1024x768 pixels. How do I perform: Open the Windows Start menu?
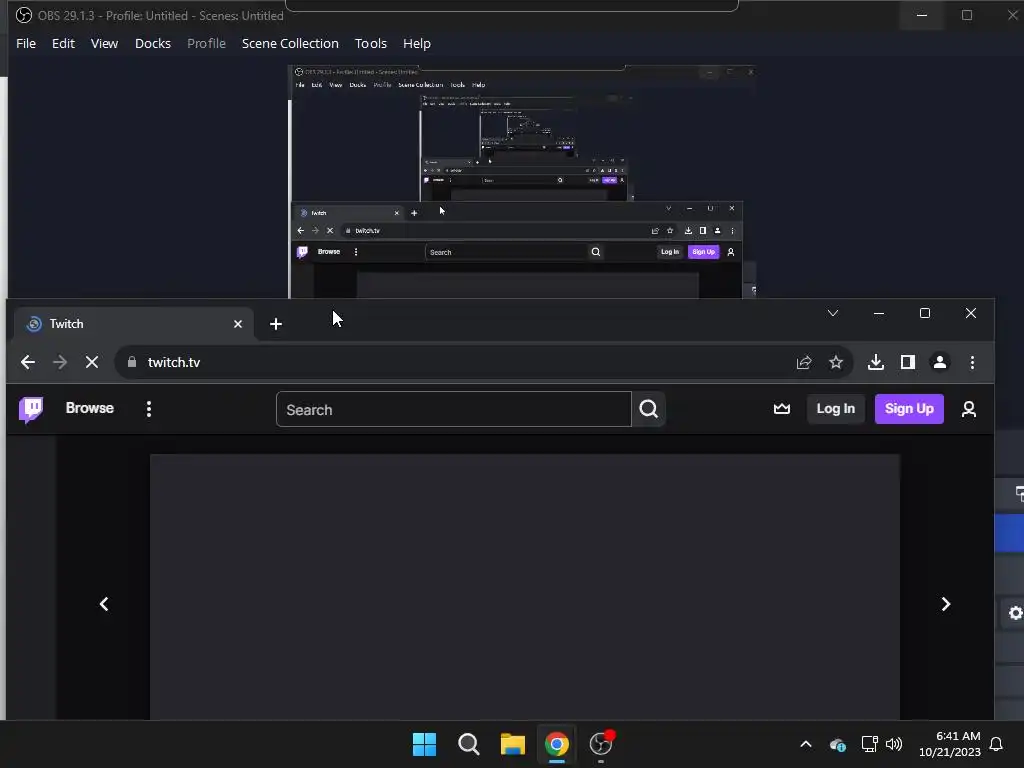(x=424, y=744)
